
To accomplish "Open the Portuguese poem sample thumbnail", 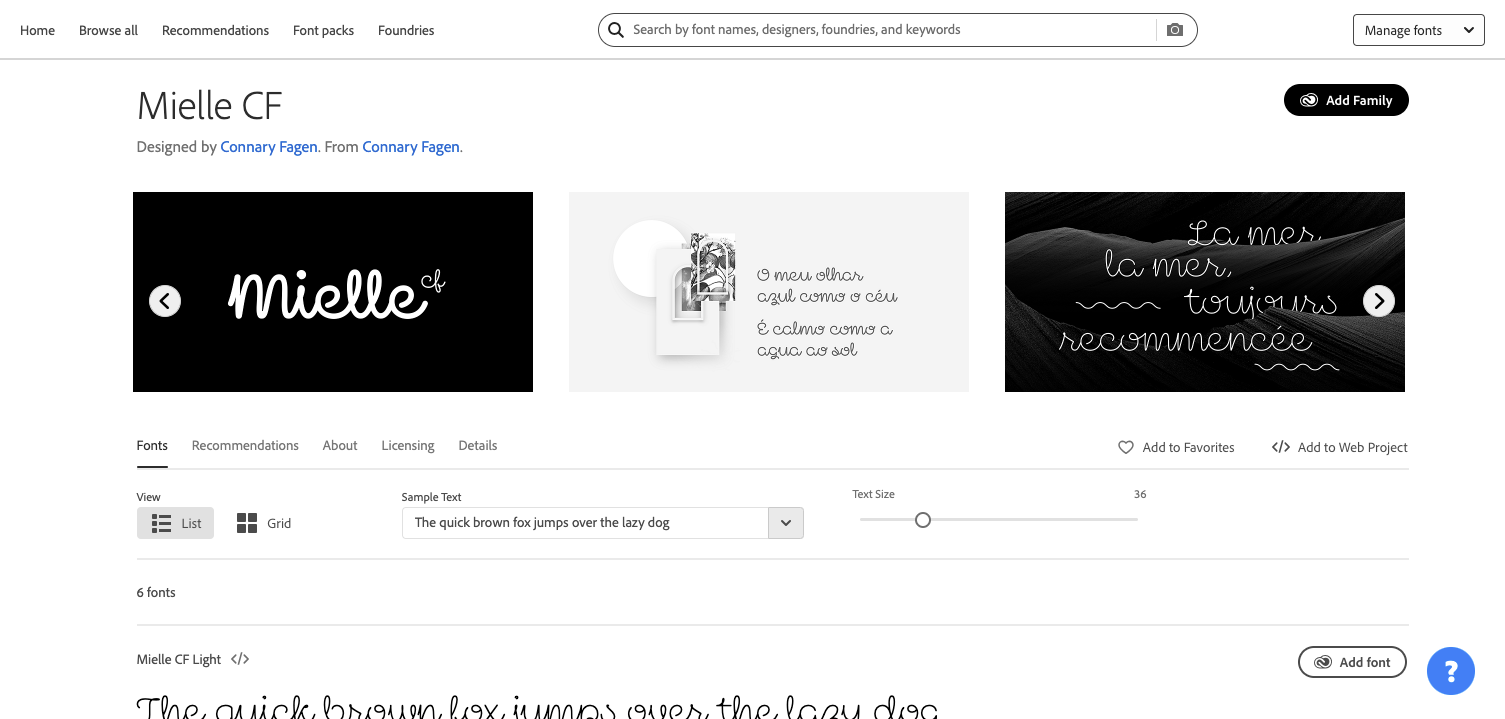I will coord(769,292).
